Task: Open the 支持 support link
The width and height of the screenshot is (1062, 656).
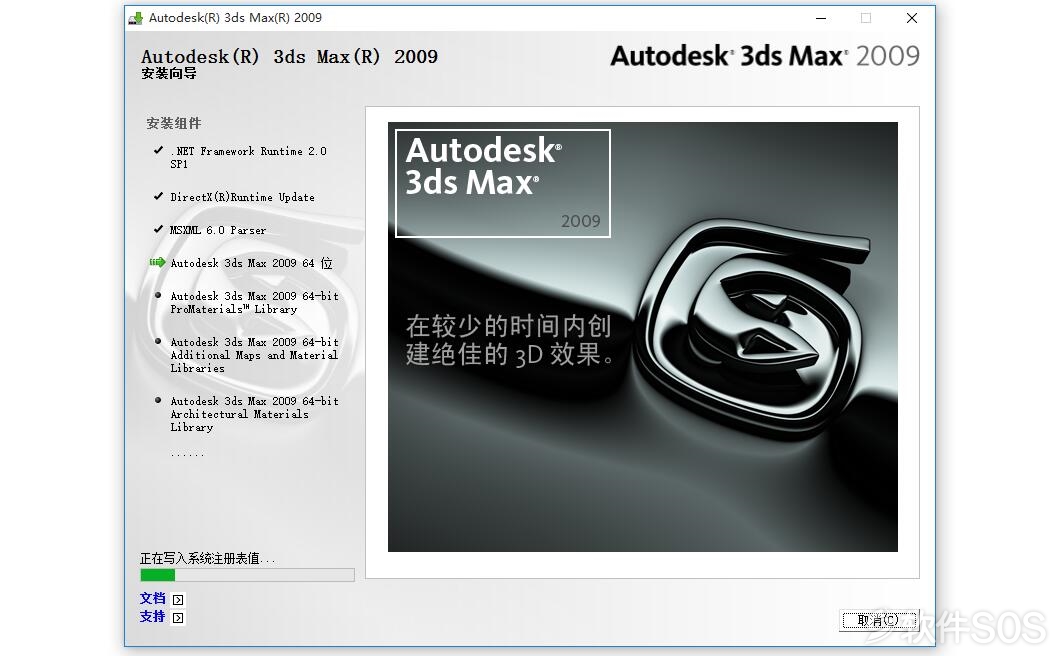Action: point(152,617)
